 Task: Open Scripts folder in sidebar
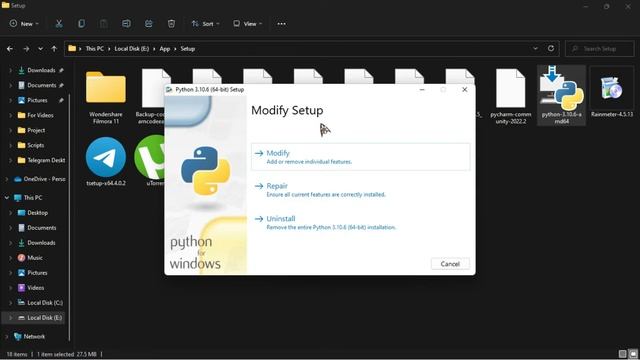pos(36,145)
